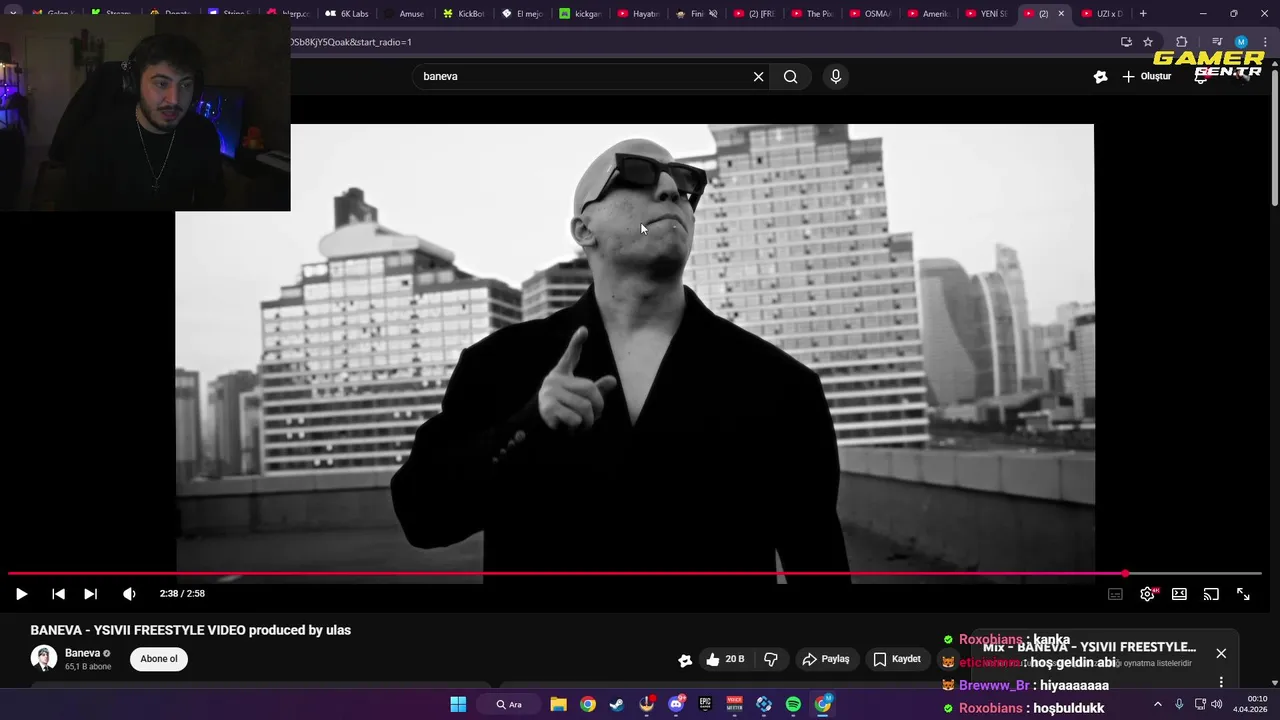Like the video, 20 B likes
The height and width of the screenshot is (720, 1280).
725,659
